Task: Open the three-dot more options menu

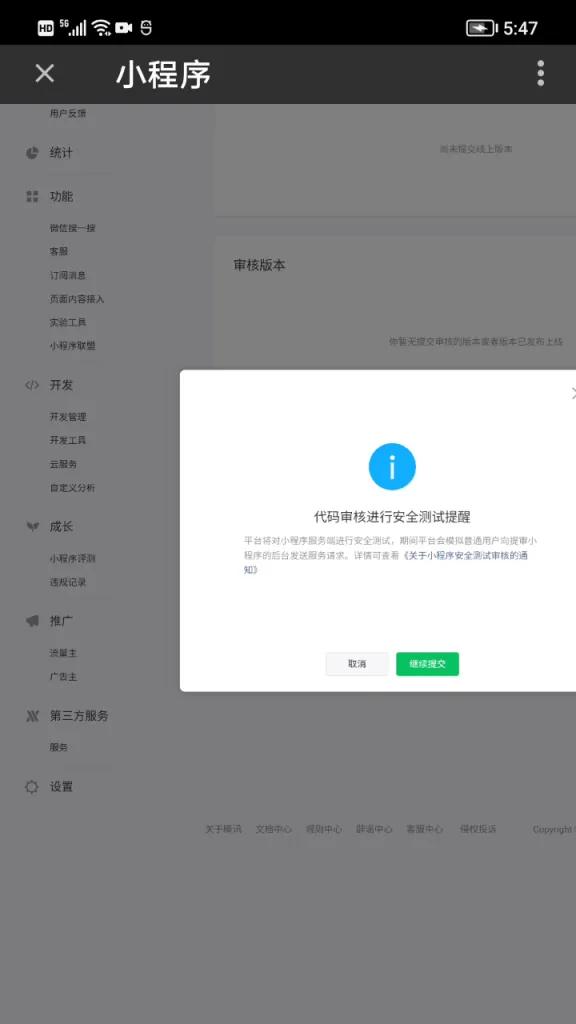Action: tap(540, 73)
